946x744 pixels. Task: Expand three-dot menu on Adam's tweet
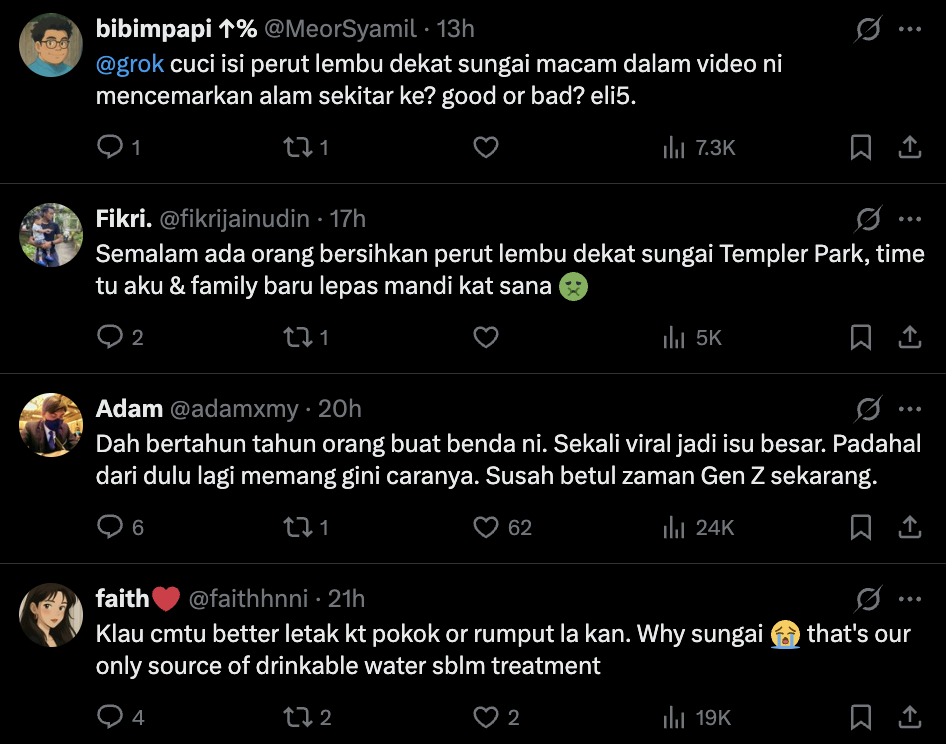(x=909, y=410)
